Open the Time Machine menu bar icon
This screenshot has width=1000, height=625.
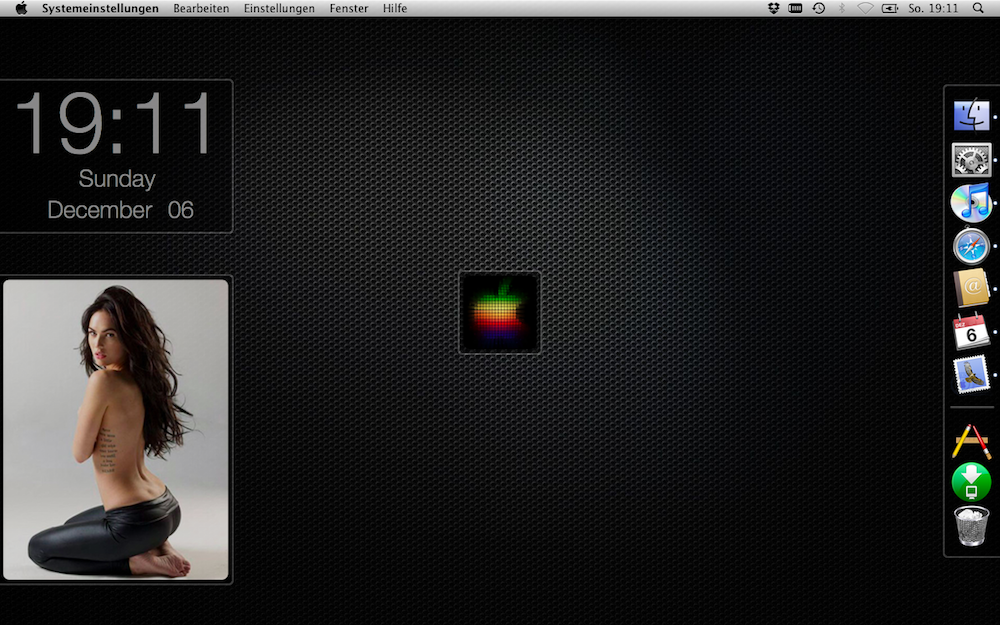click(x=819, y=8)
